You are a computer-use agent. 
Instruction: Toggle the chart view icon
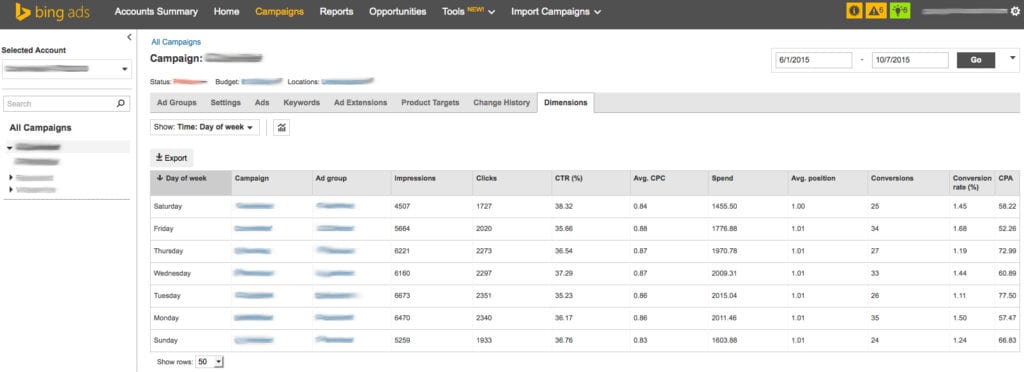click(281, 127)
